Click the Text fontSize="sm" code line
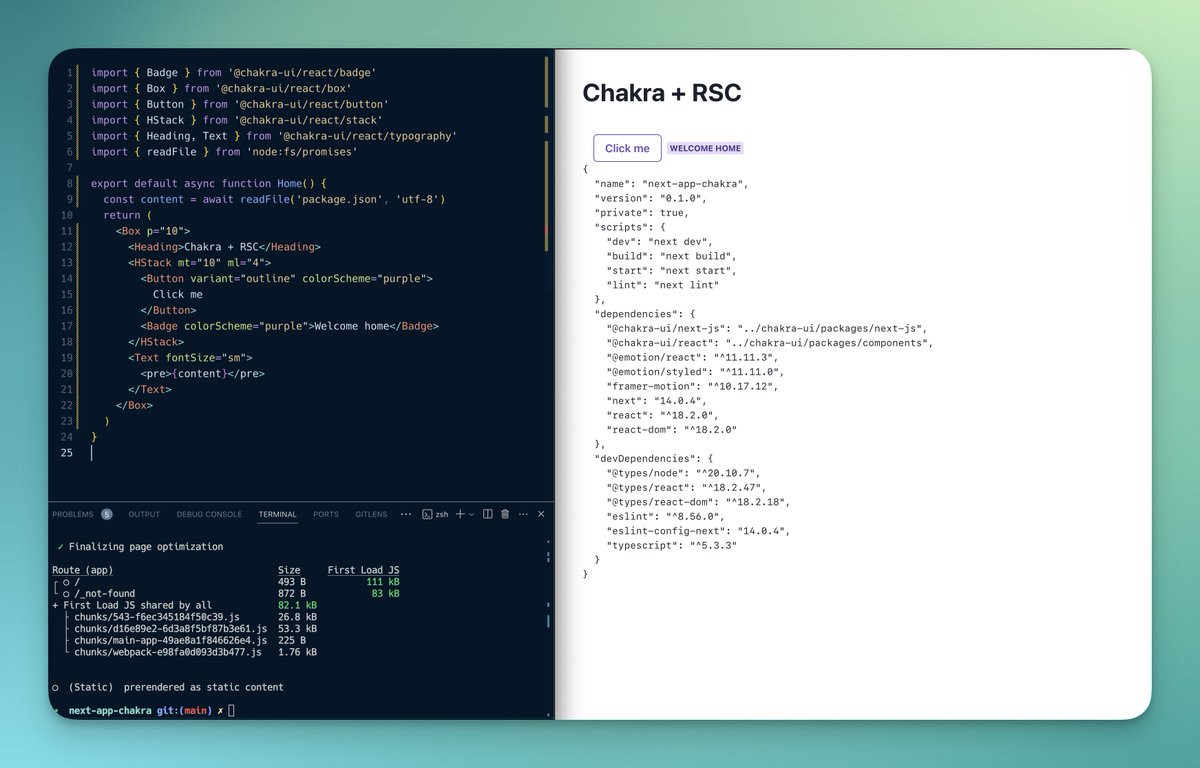1200x768 pixels. pyautogui.click(x=190, y=358)
